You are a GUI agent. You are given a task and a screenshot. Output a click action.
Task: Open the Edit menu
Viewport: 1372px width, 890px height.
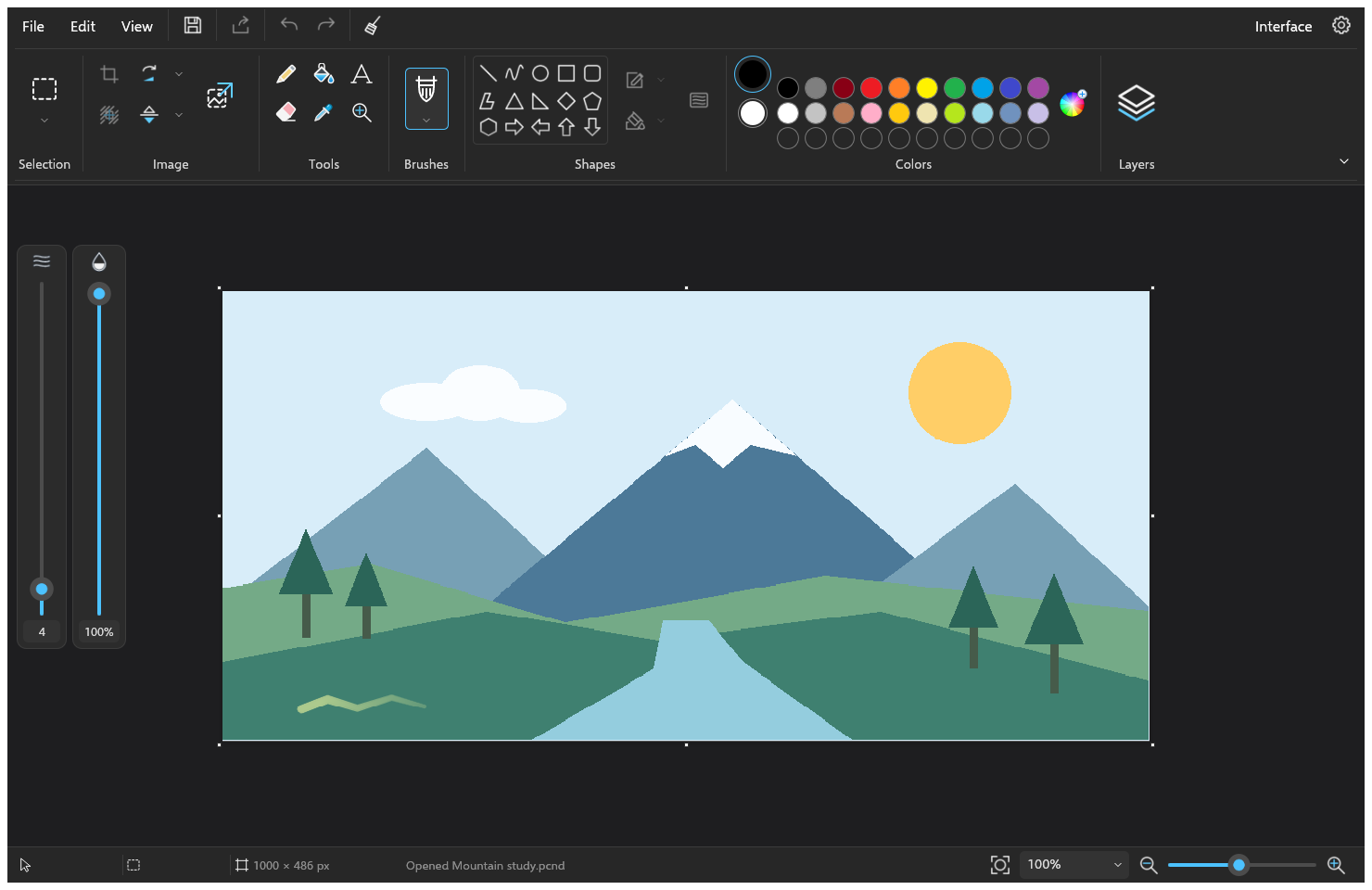point(83,26)
